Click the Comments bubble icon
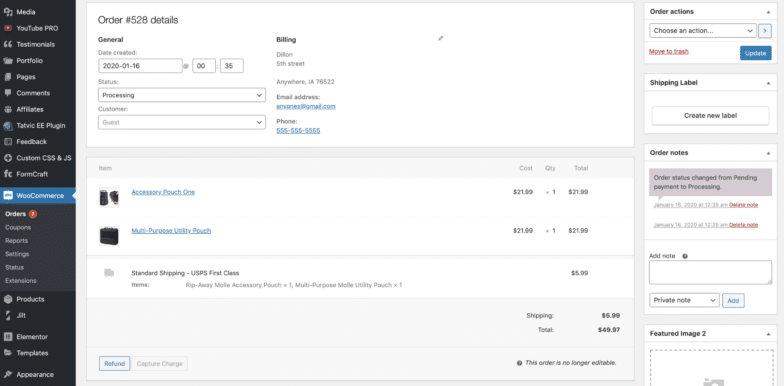 pyautogui.click(x=8, y=93)
